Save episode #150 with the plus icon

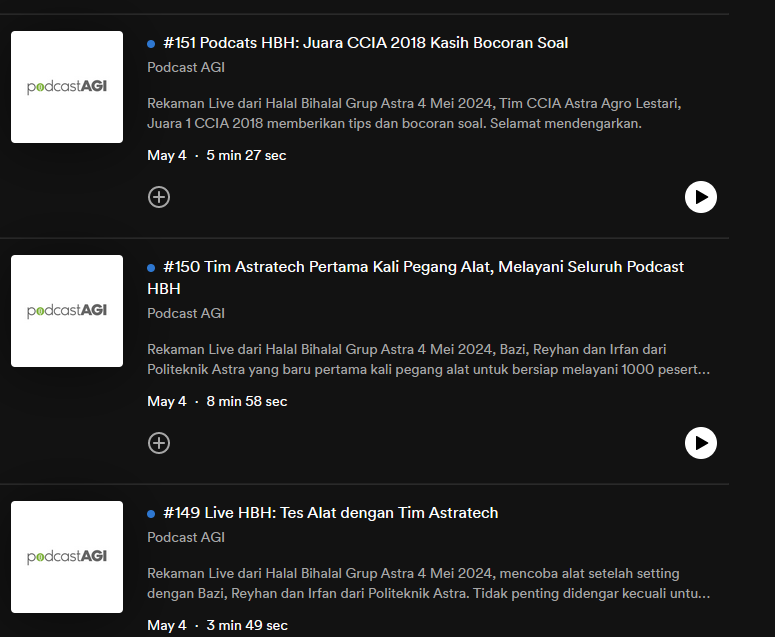point(159,443)
